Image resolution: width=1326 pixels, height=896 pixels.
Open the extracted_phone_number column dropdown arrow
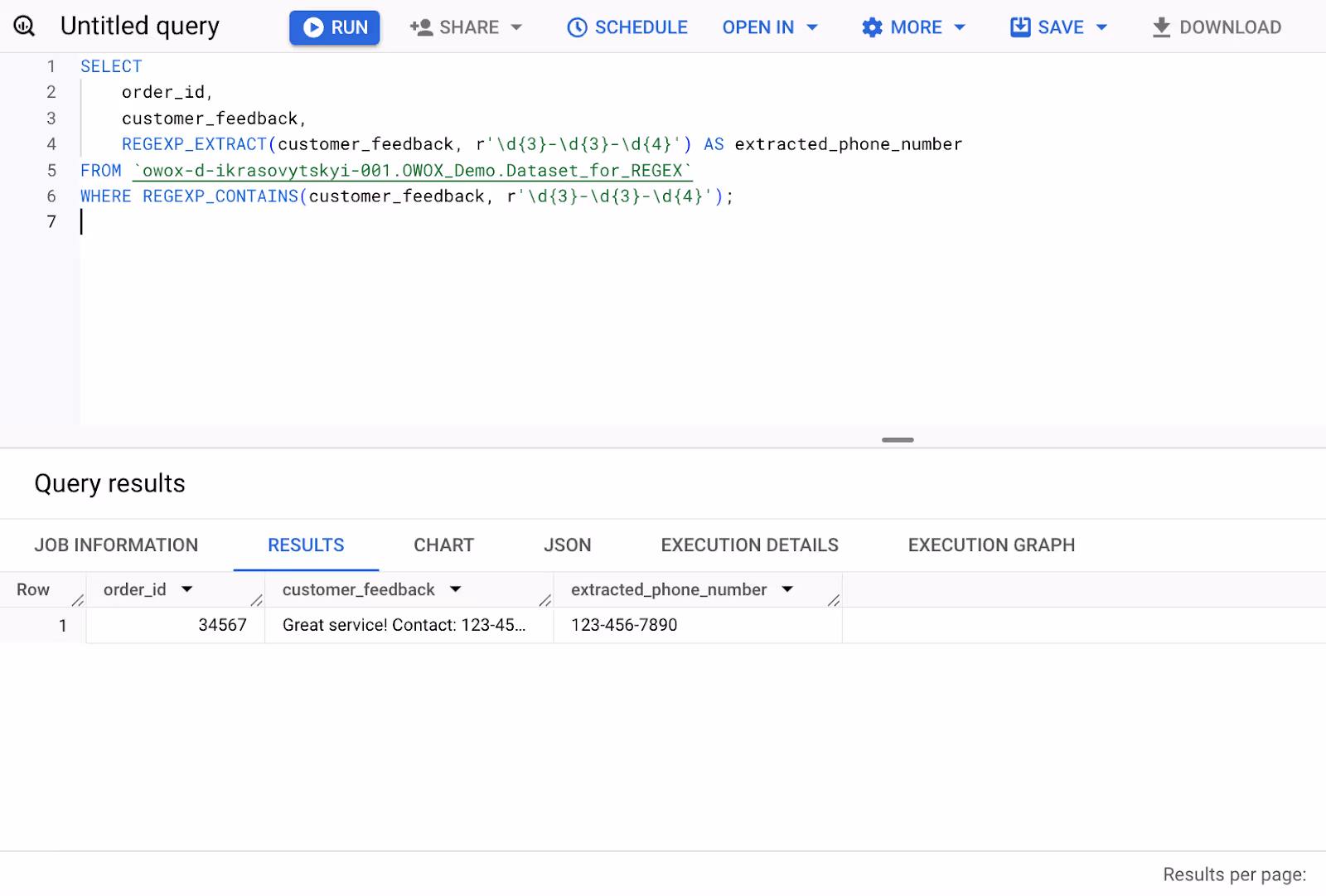tap(787, 589)
